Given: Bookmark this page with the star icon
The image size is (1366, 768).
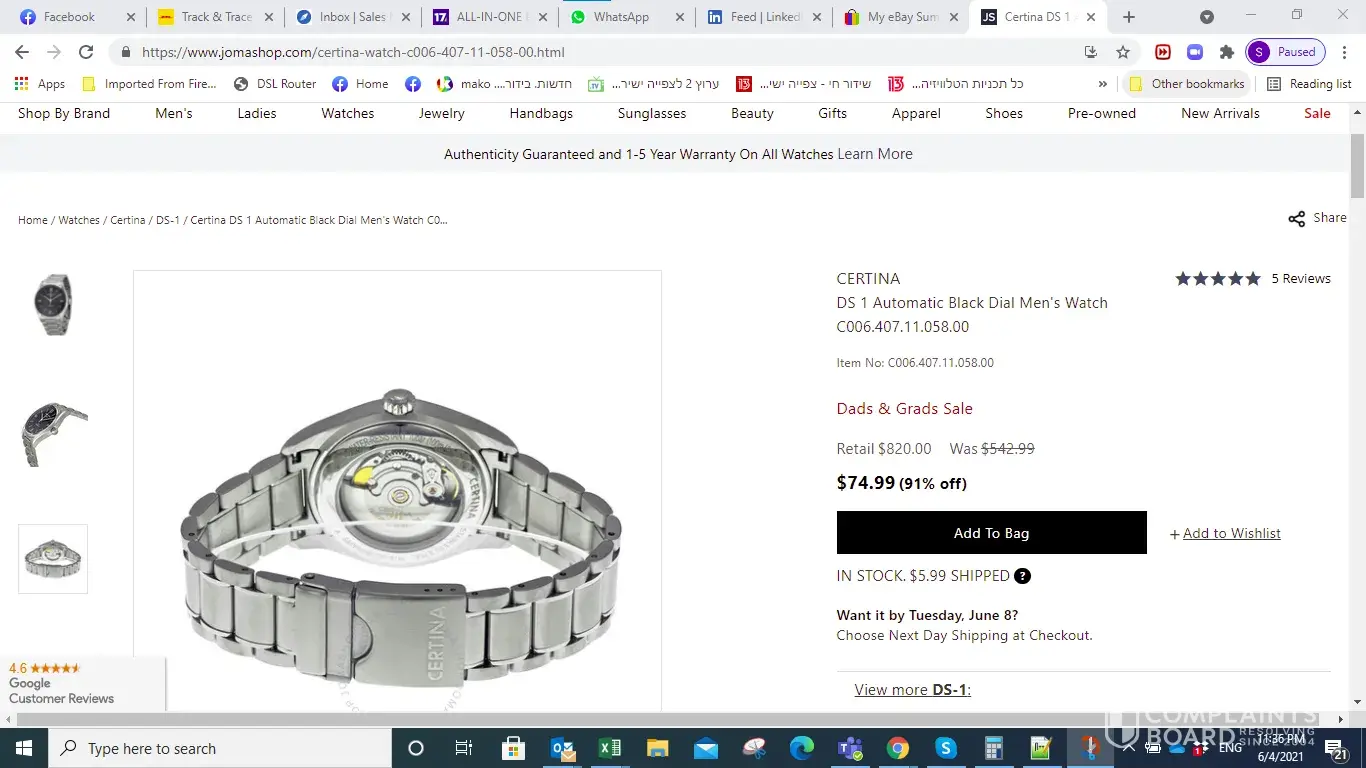Looking at the screenshot, I should coord(1123,52).
